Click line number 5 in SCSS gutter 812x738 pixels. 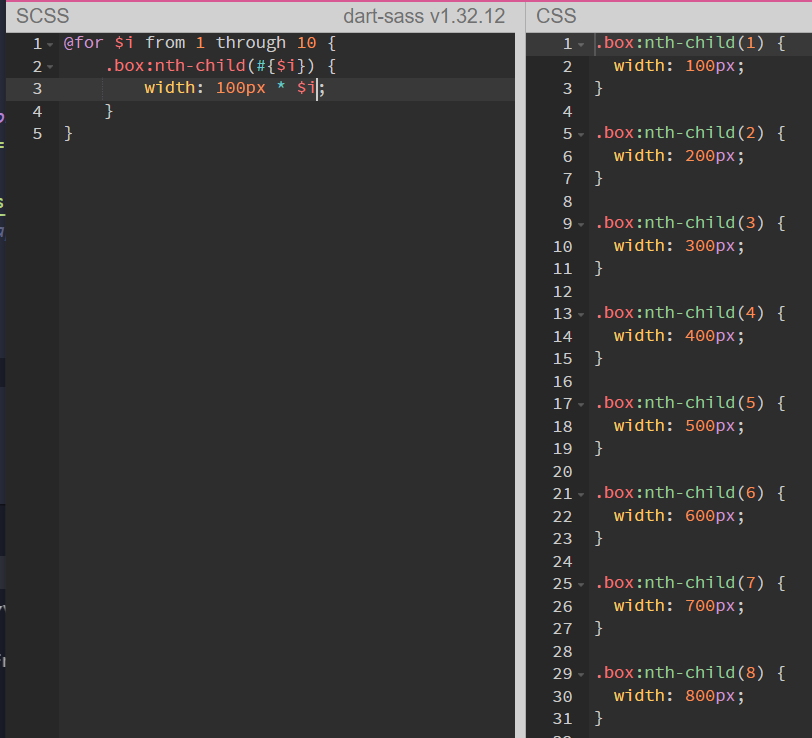pyautogui.click(x=37, y=134)
